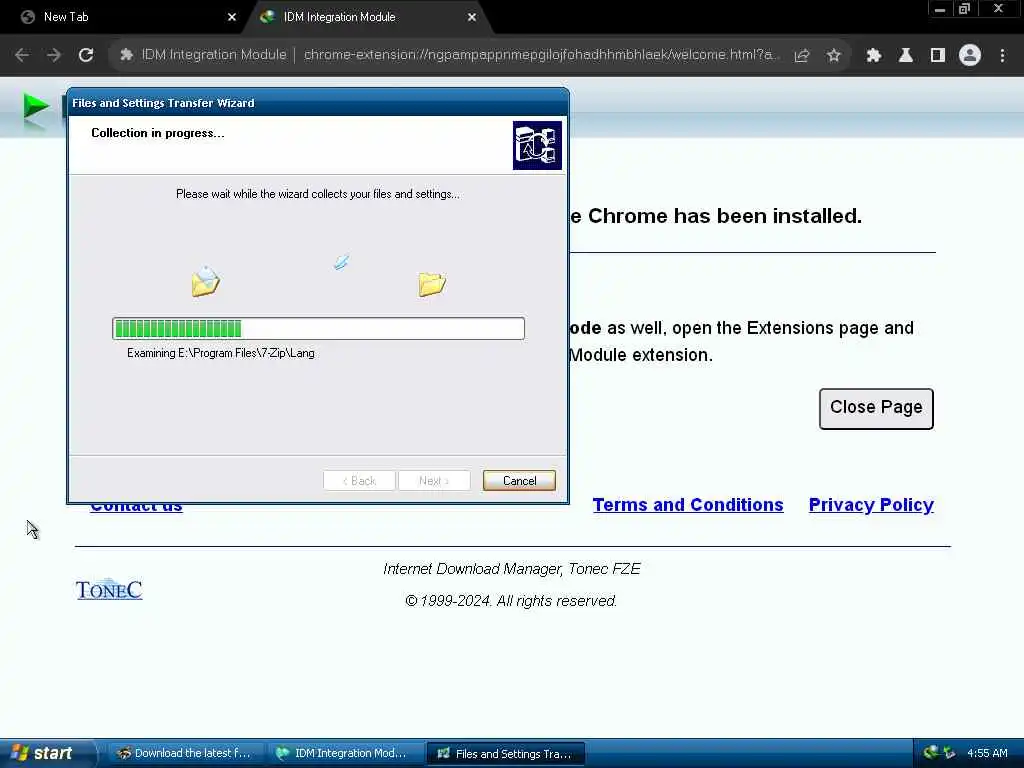Open the Contact us link
The image size is (1024, 768).
click(x=136, y=508)
